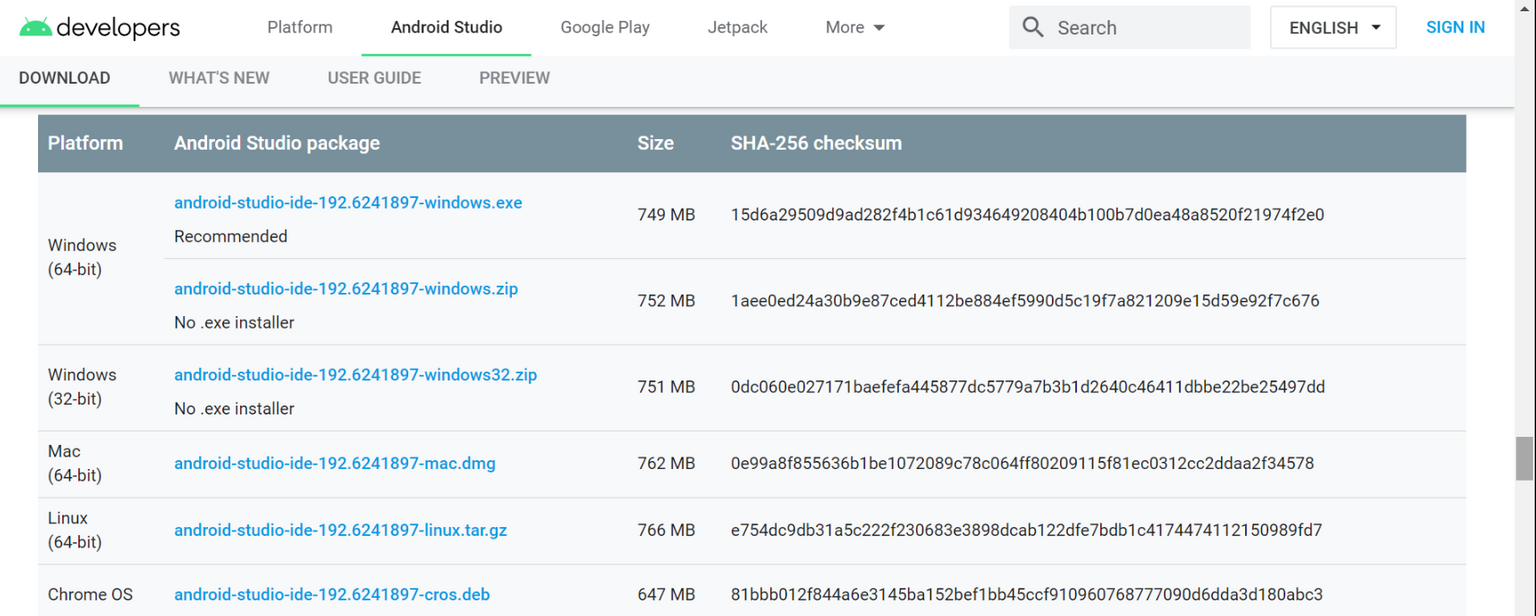Open the USER GUIDE sub-tab
Screen dimensions: 1536x616
click(x=374, y=78)
